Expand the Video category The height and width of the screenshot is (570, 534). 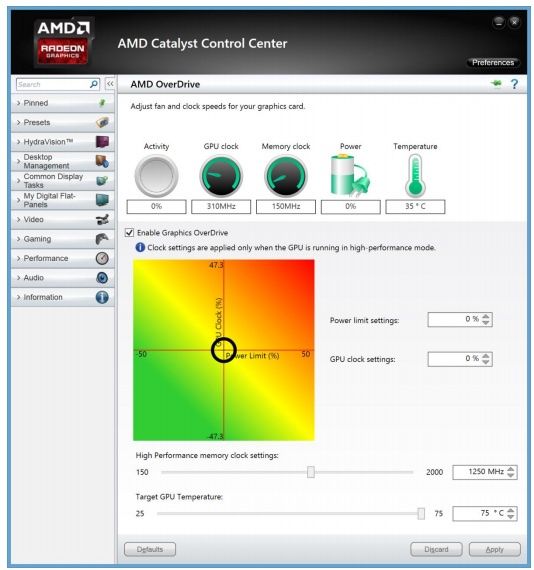pyautogui.click(x=63, y=220)
